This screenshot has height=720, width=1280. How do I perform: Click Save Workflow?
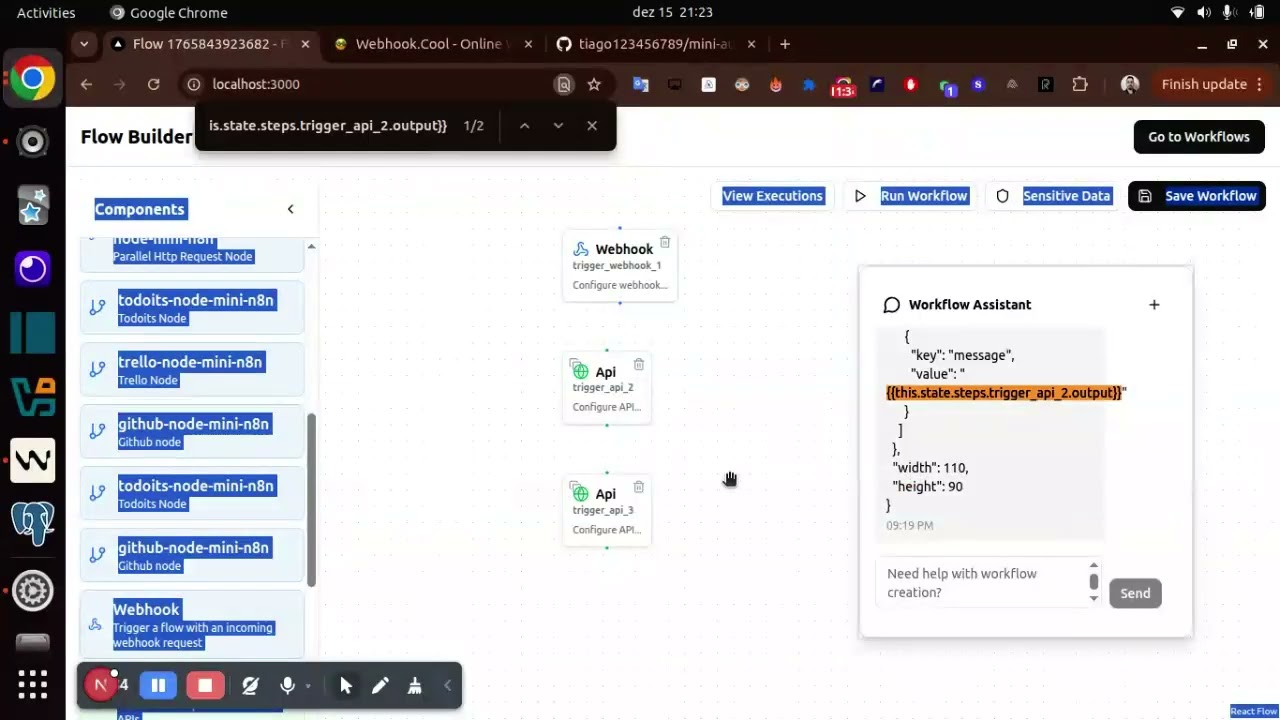click(1197, 196)
